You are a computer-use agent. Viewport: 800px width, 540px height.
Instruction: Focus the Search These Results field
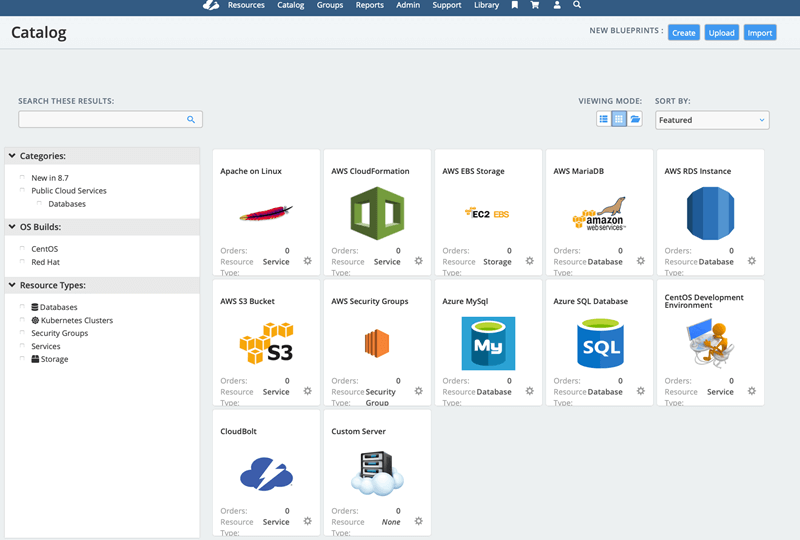click(110, 119)
